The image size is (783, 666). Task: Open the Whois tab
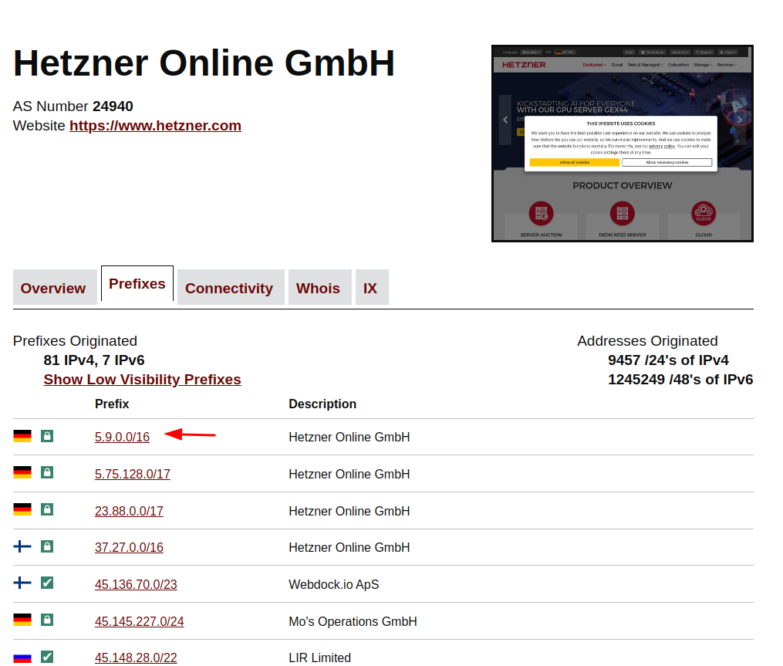point(320,288)
